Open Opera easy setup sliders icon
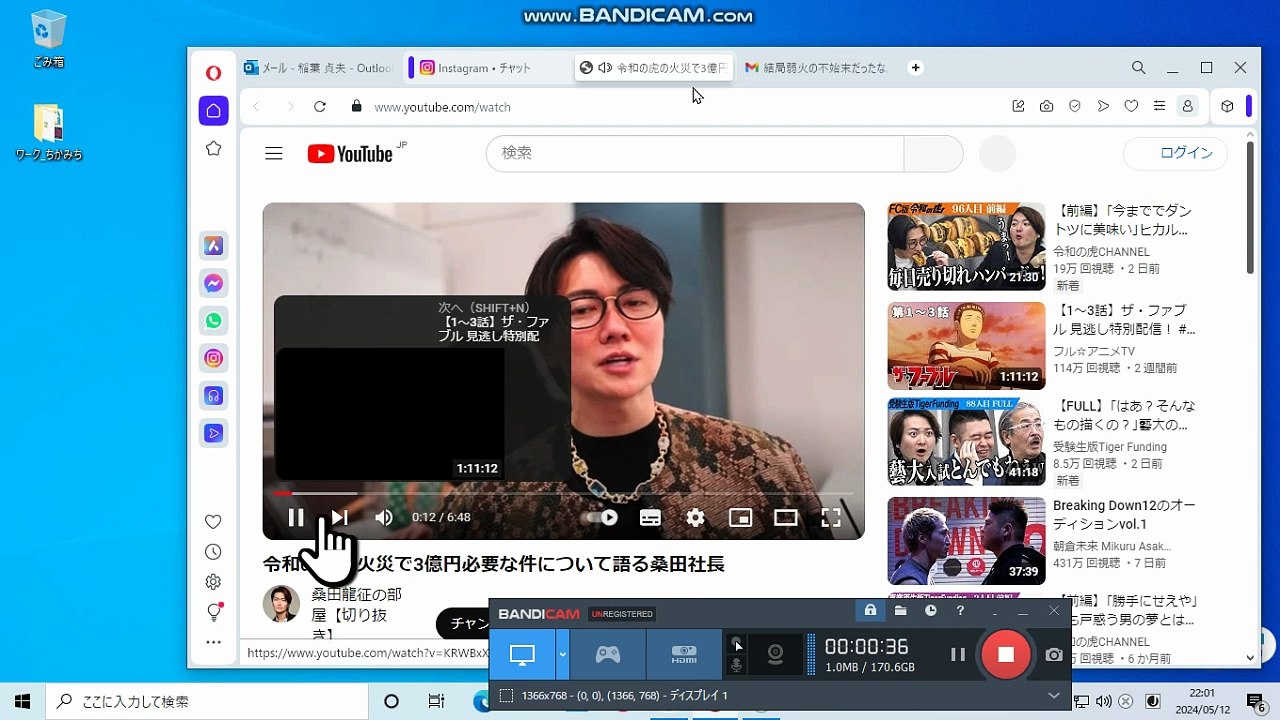 click(1159, 106)
